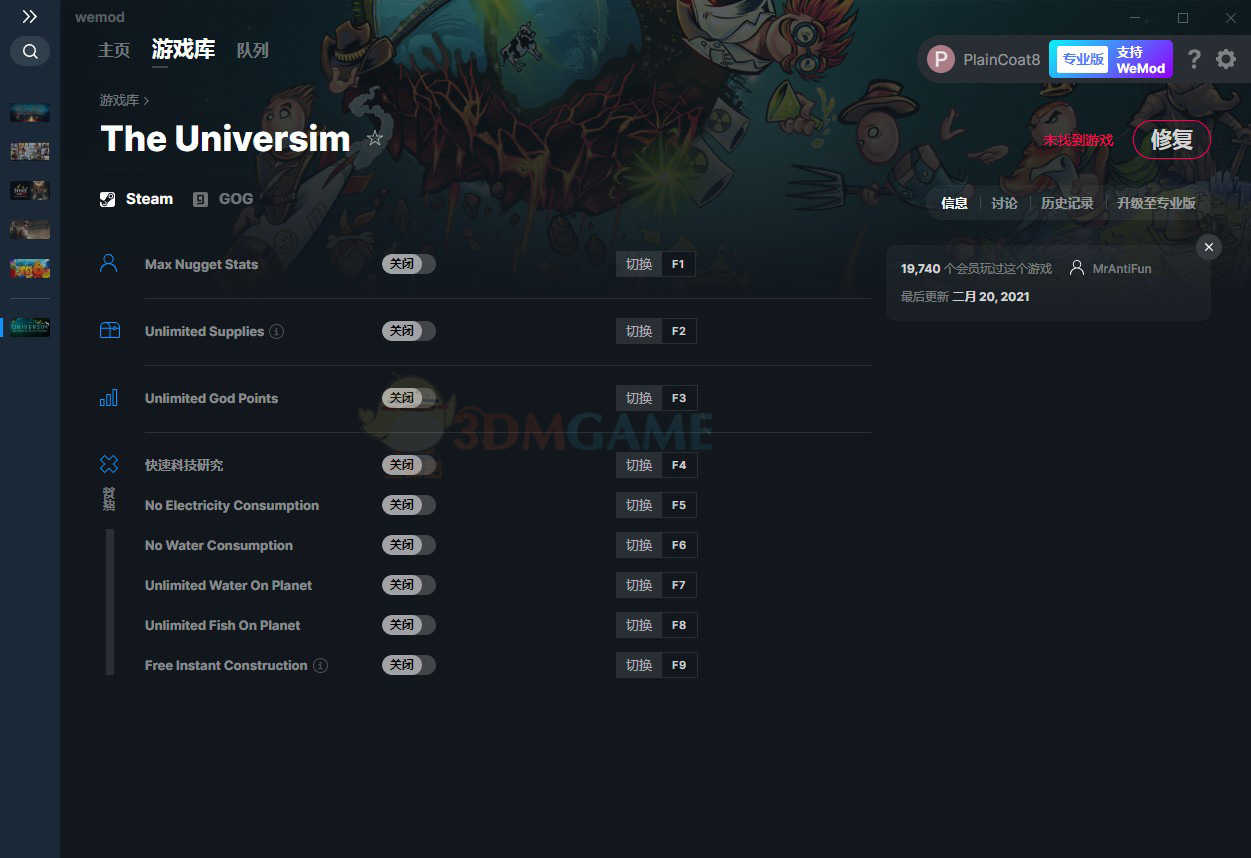The image size is (1251, 858).
Task: Select the fifth colorful game thumbnail in sidebar
Action: [30, 268]
